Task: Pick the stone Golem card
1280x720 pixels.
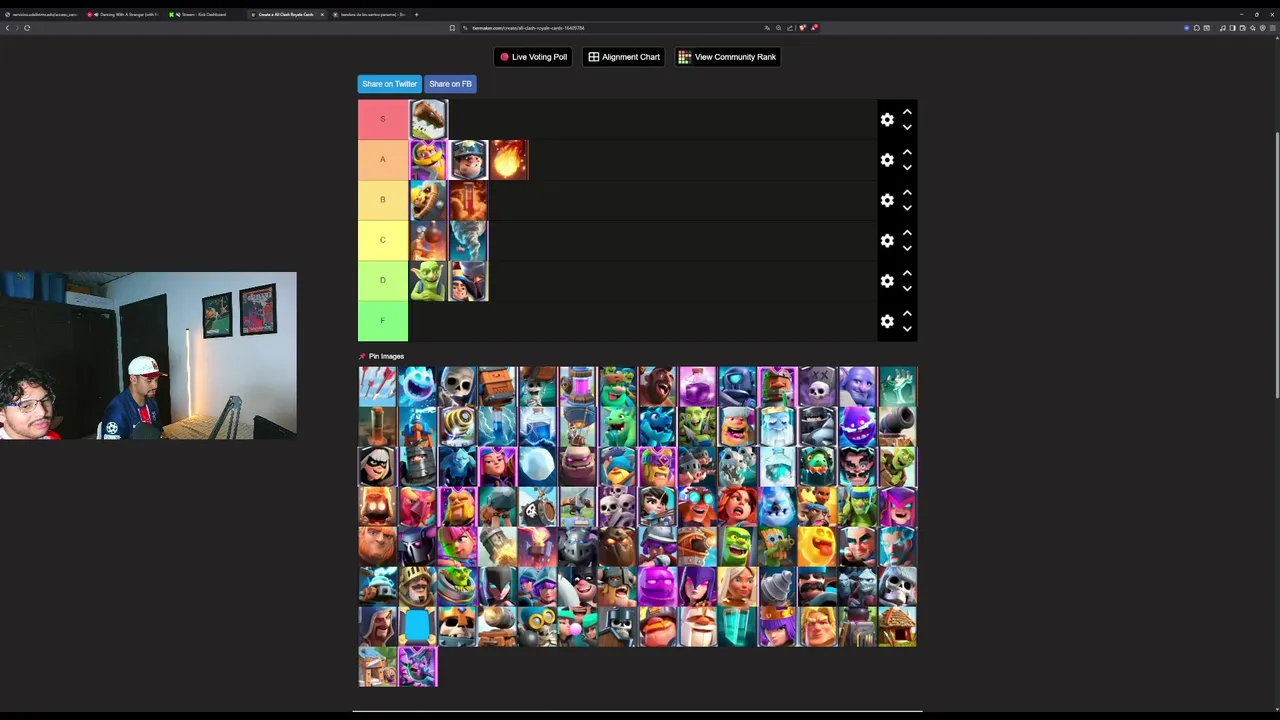Action: [x=578, y=466]
